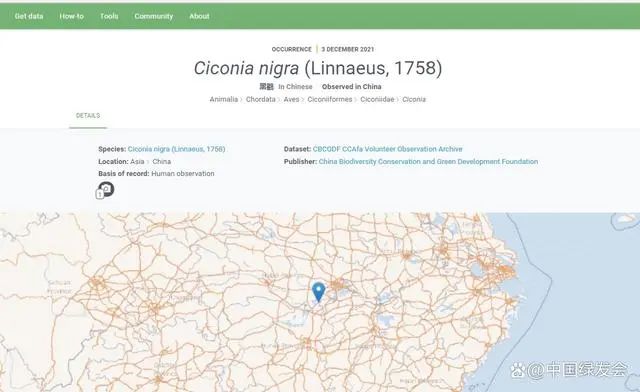Click China in the Location field
640x392 pixels.
coord(162,162)
